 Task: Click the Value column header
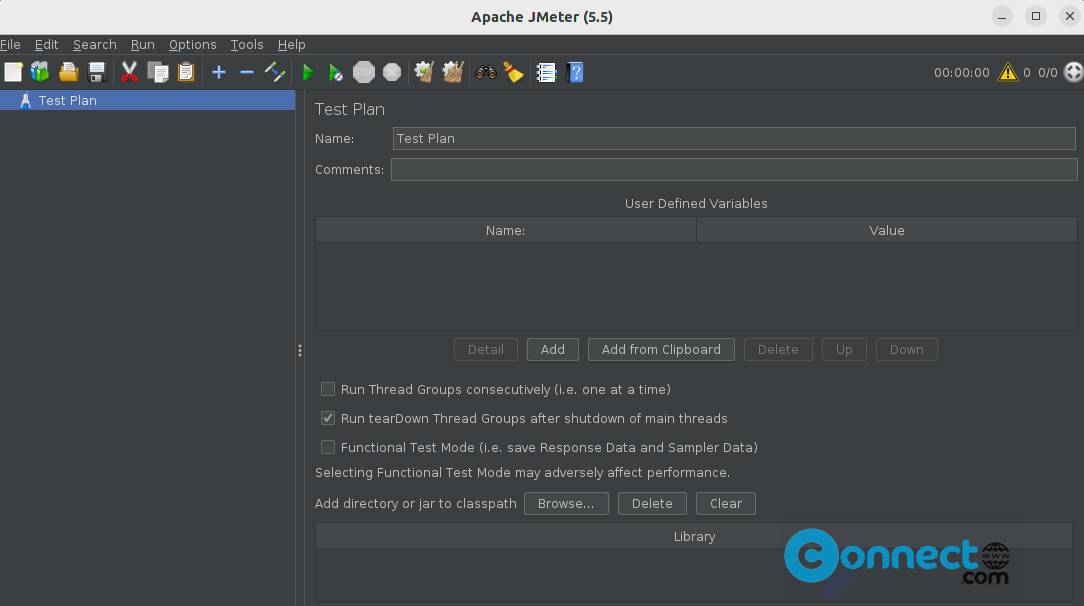pyautogui.click(x=886, y=230)
